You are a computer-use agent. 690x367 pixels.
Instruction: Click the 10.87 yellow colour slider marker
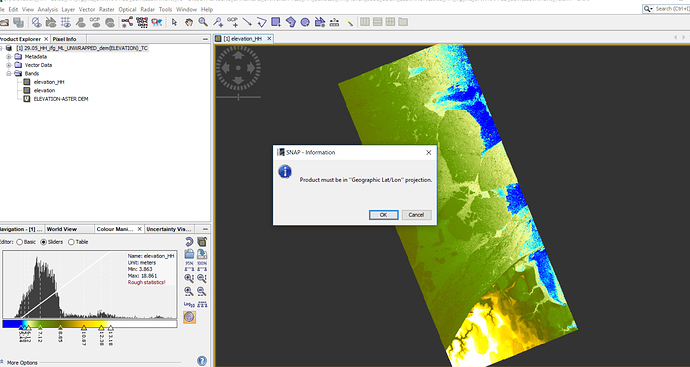(x=84, y=328)
